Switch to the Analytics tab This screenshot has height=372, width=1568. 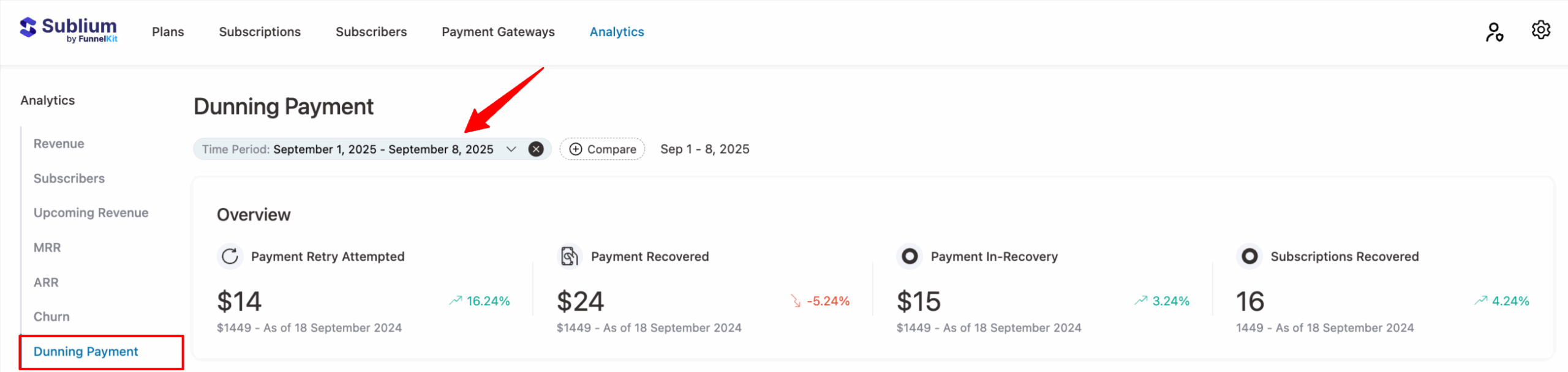[617, 31]
